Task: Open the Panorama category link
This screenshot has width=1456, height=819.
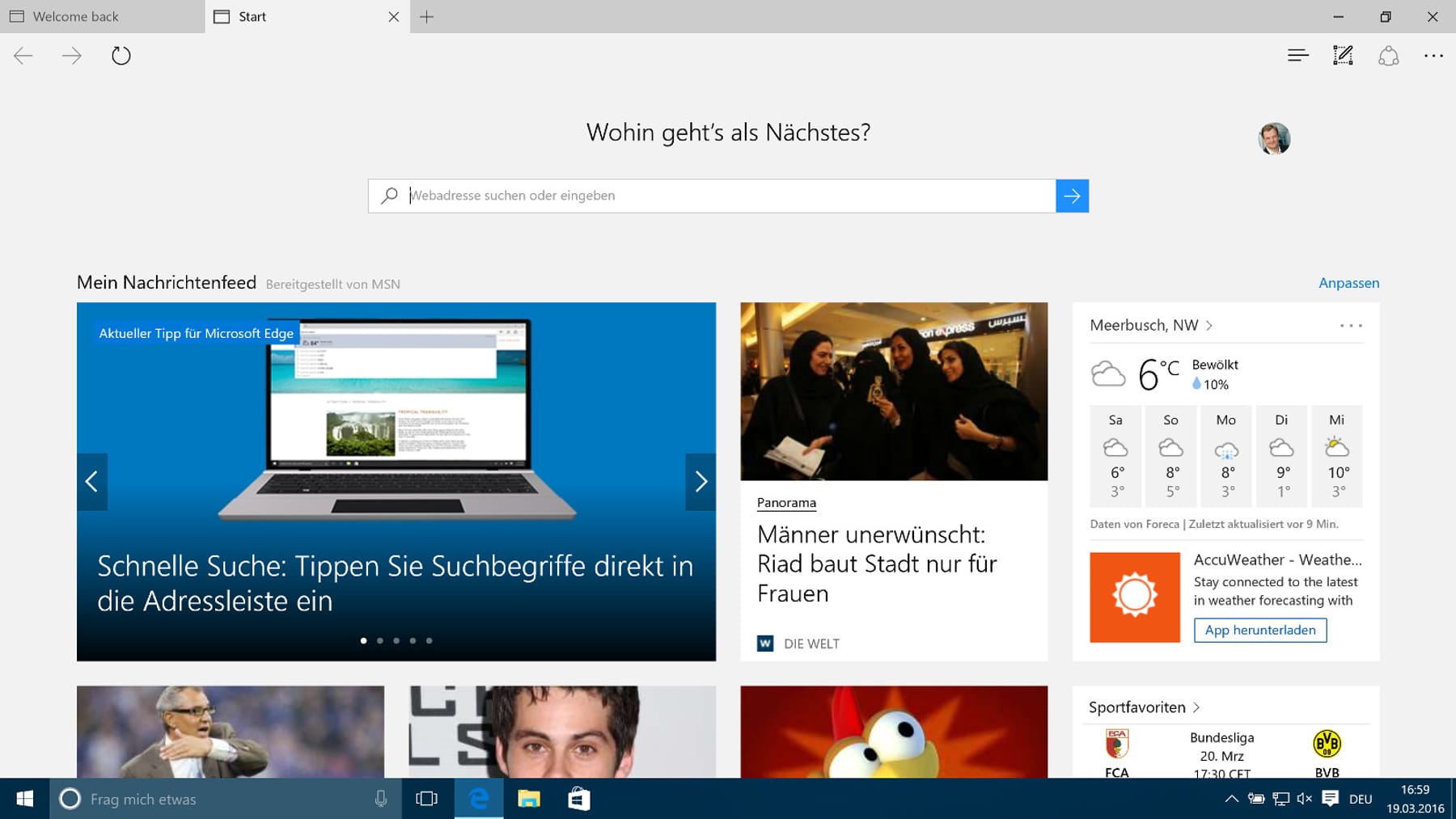Action: point(786,503)
